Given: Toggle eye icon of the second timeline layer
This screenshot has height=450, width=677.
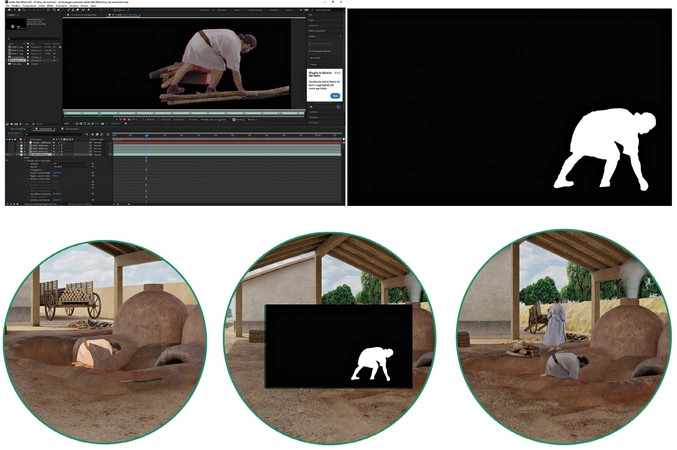Looking at the screenshot, I should click(9, 146).
